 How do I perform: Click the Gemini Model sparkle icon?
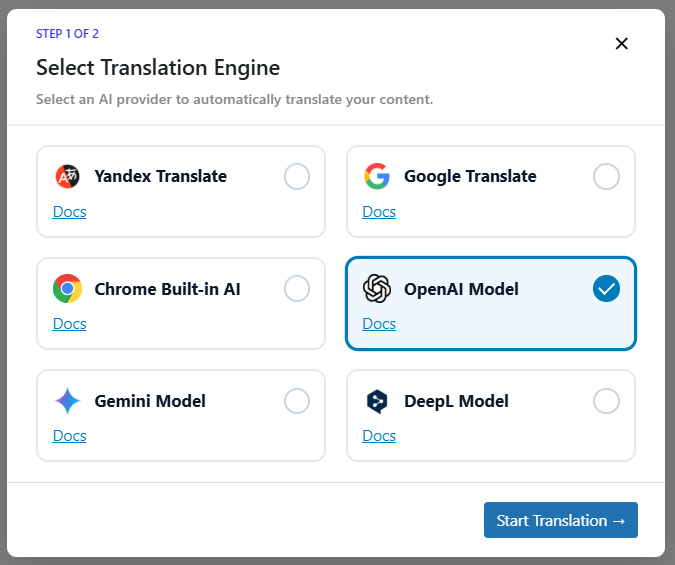tap(67, 401)
